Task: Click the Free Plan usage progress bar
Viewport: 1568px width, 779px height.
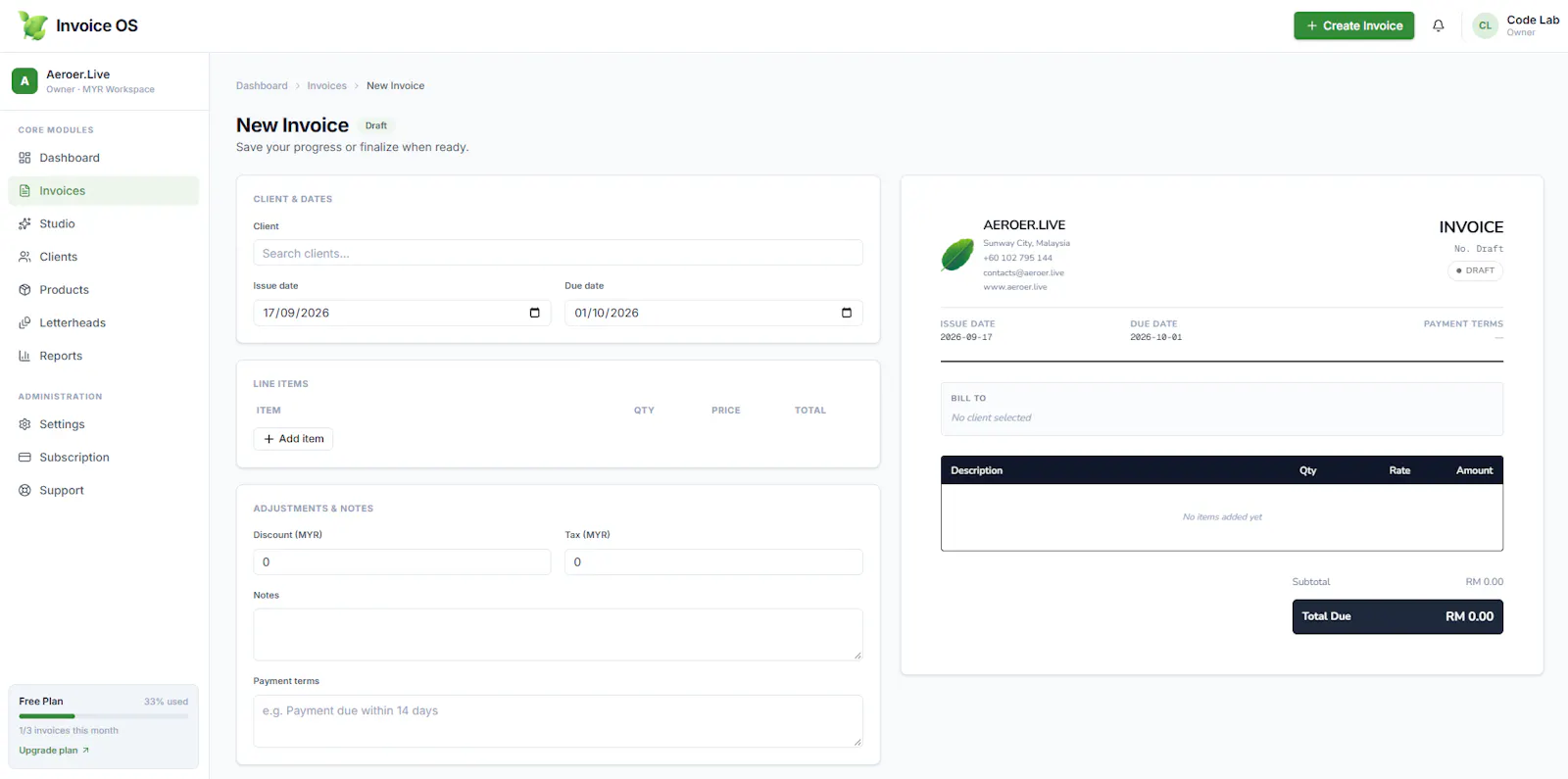Action: pos(103,716)
